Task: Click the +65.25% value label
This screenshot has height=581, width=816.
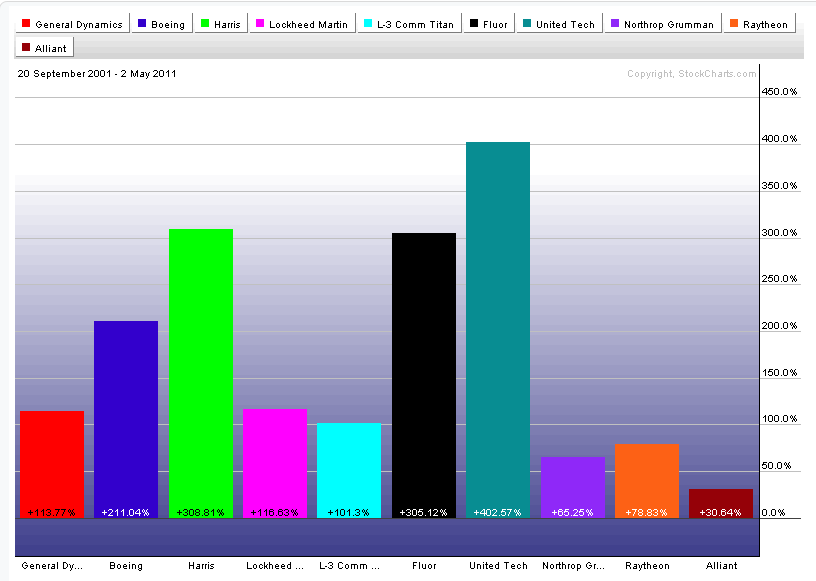Action: point(572,512)
